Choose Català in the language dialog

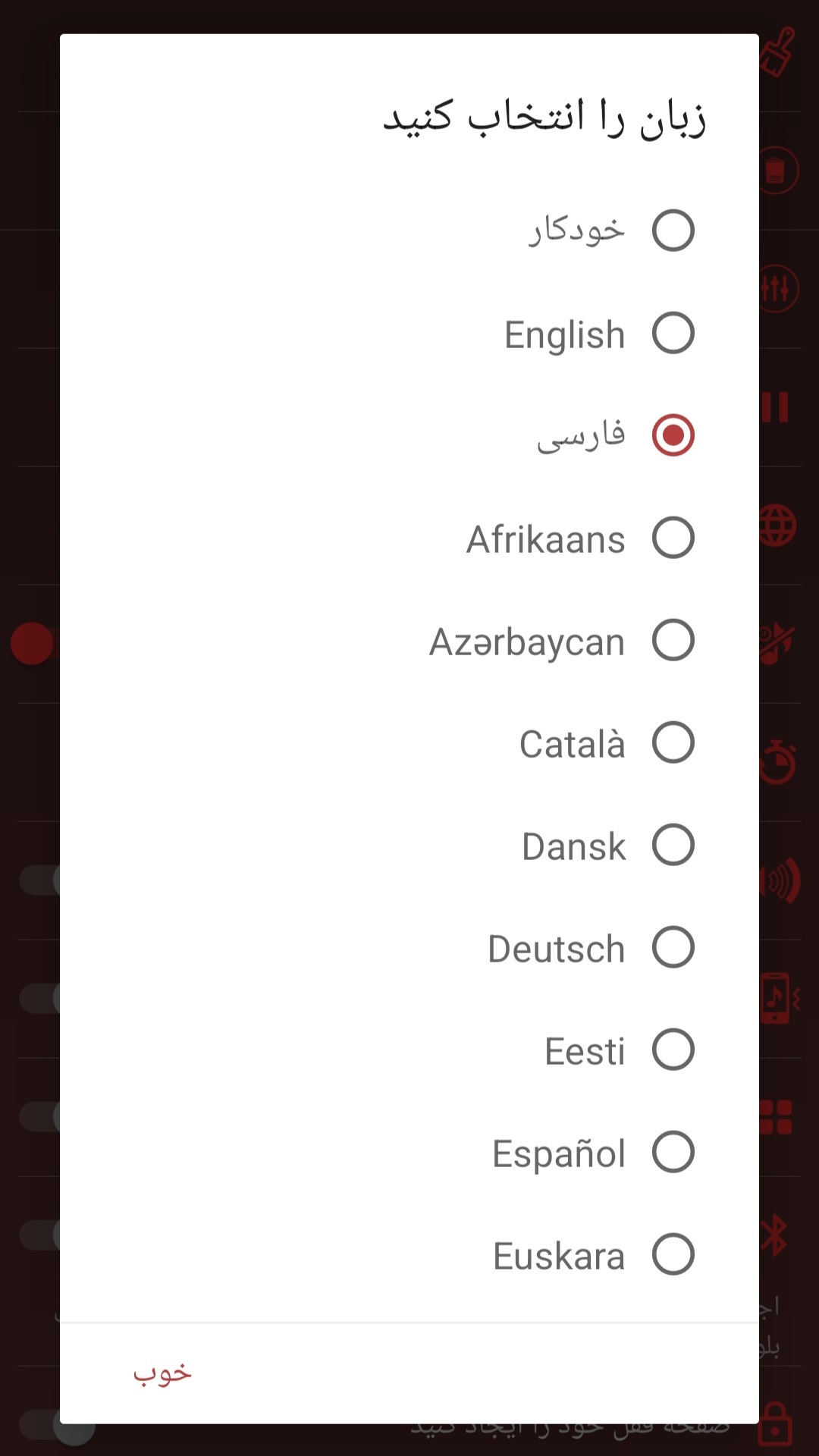pos(673,742)
